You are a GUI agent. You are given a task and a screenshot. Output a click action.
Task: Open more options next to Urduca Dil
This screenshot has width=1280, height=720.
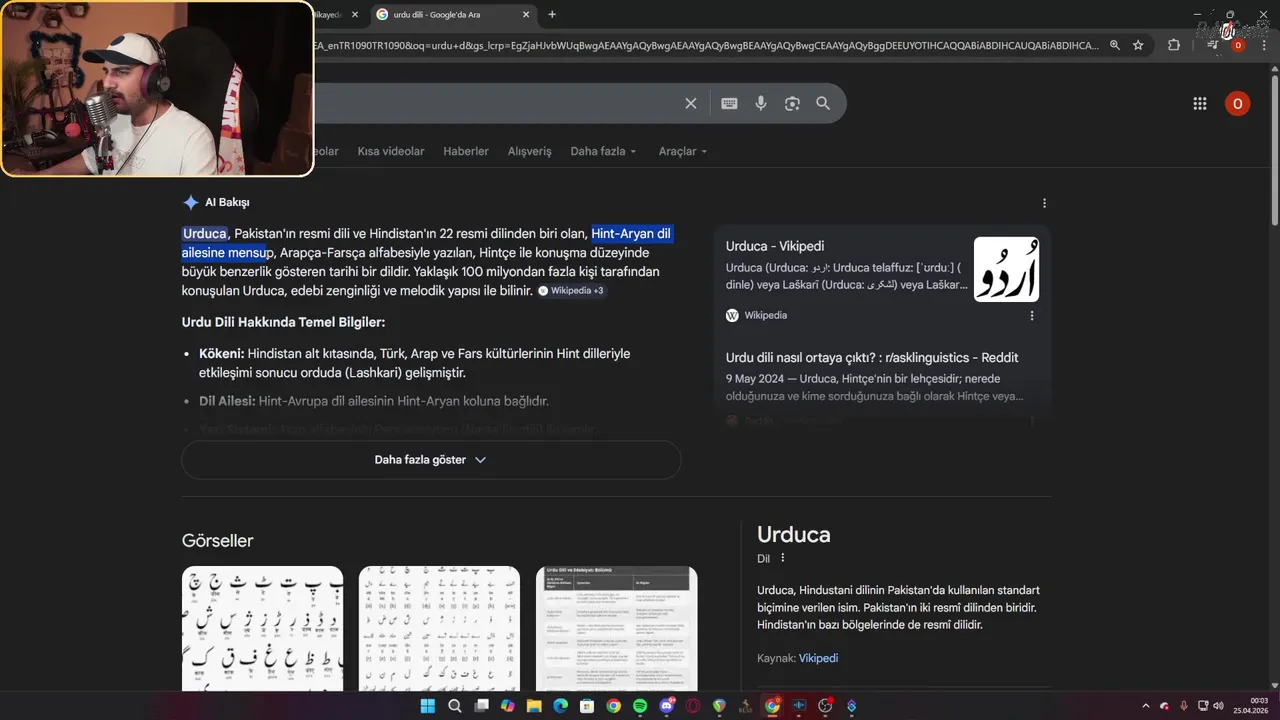[783, 558]
